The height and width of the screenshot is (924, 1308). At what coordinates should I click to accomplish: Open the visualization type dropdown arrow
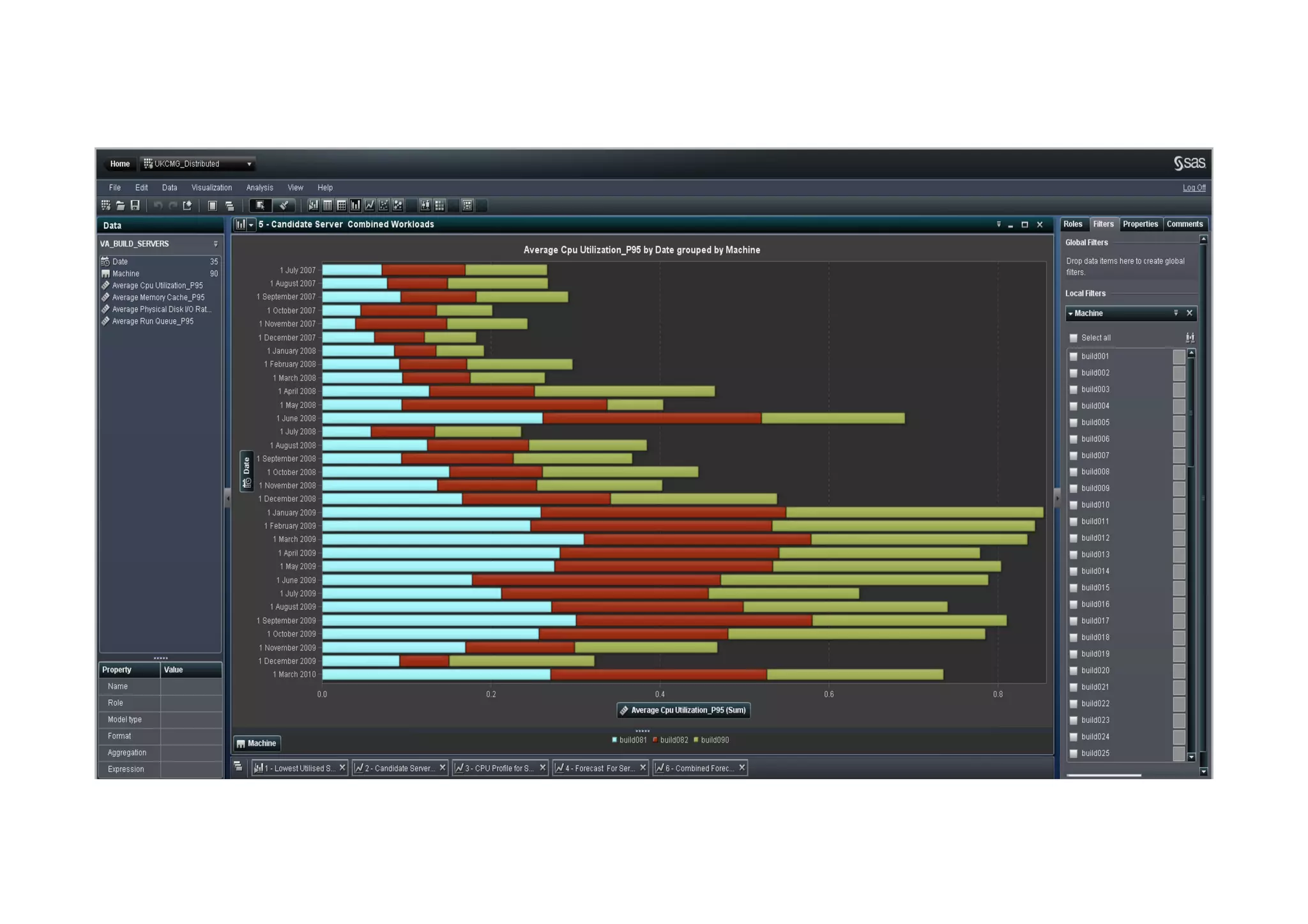(x=251, y=225)
